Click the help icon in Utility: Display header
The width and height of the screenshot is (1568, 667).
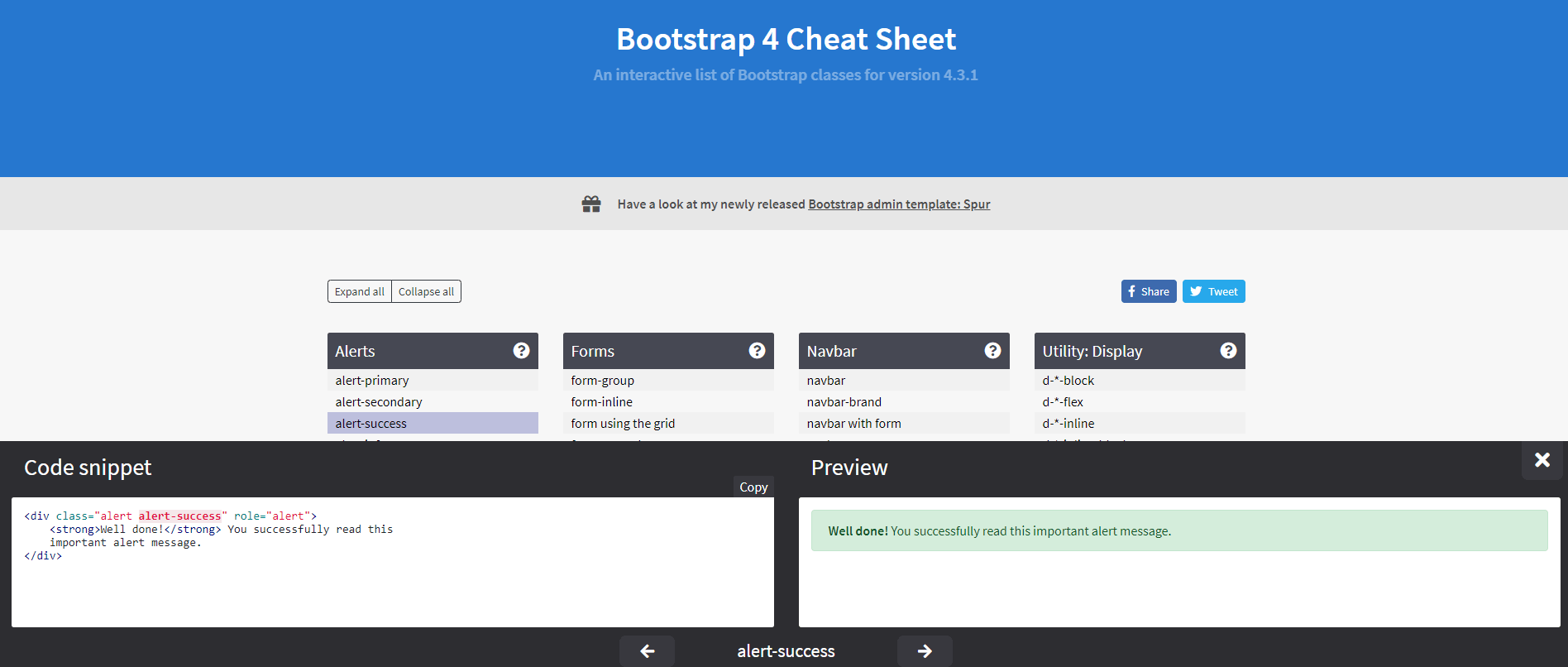pyautogui.click(x=1228, y=351)
